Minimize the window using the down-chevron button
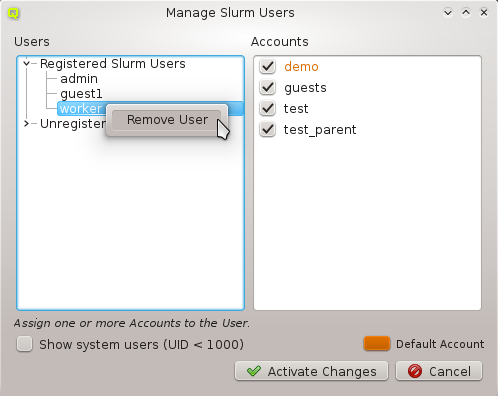The image size is (498, 396). click(448, 13)
